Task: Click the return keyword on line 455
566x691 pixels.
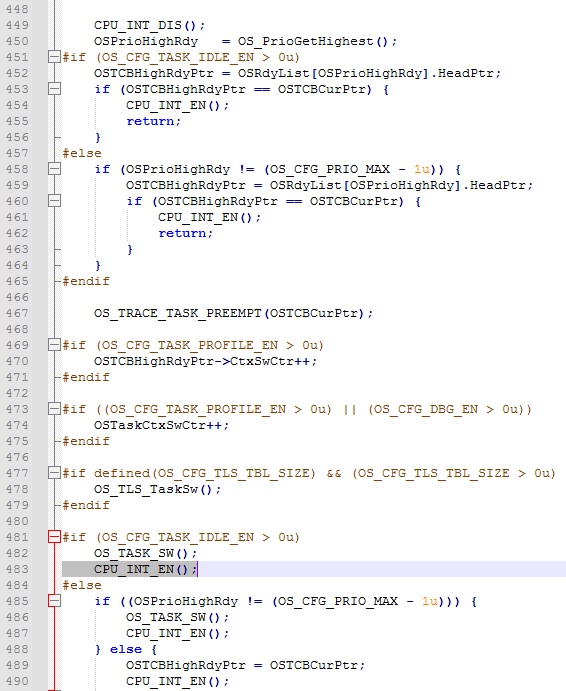Action: 150,121
